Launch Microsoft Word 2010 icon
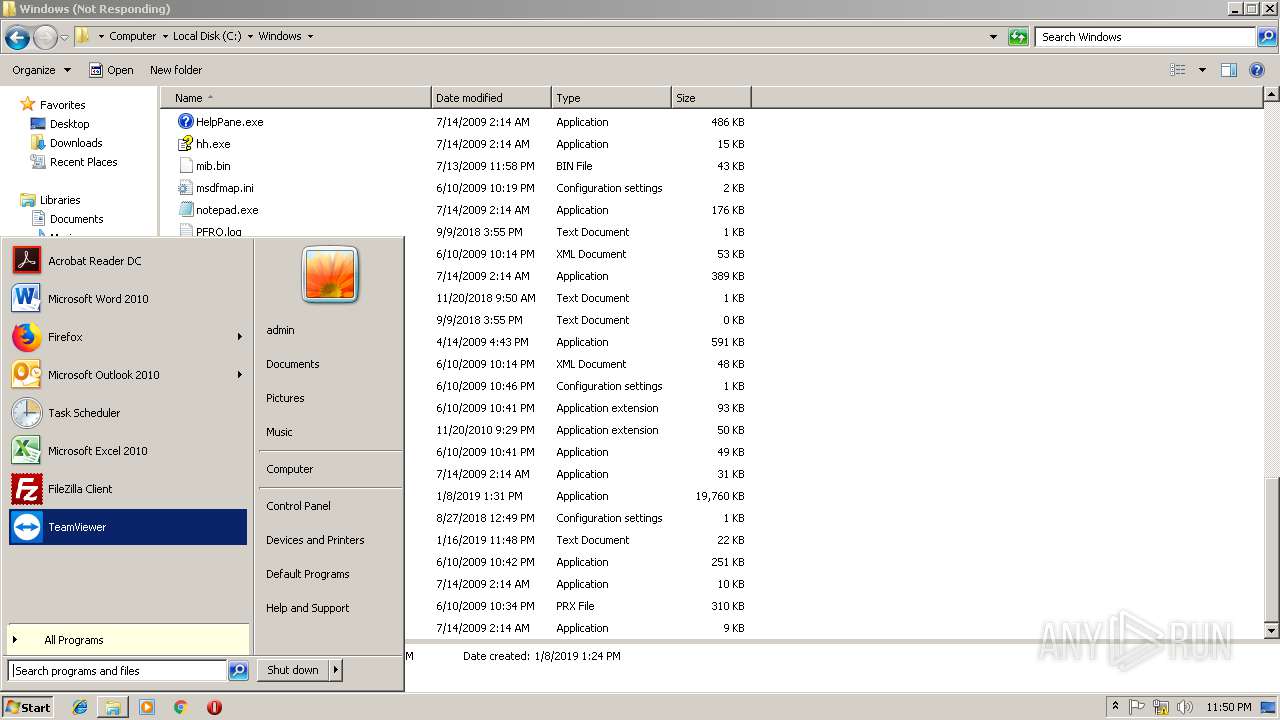The width and height of the screenshot is (1280, 720). pyautogui.click(x=26, y=299)
